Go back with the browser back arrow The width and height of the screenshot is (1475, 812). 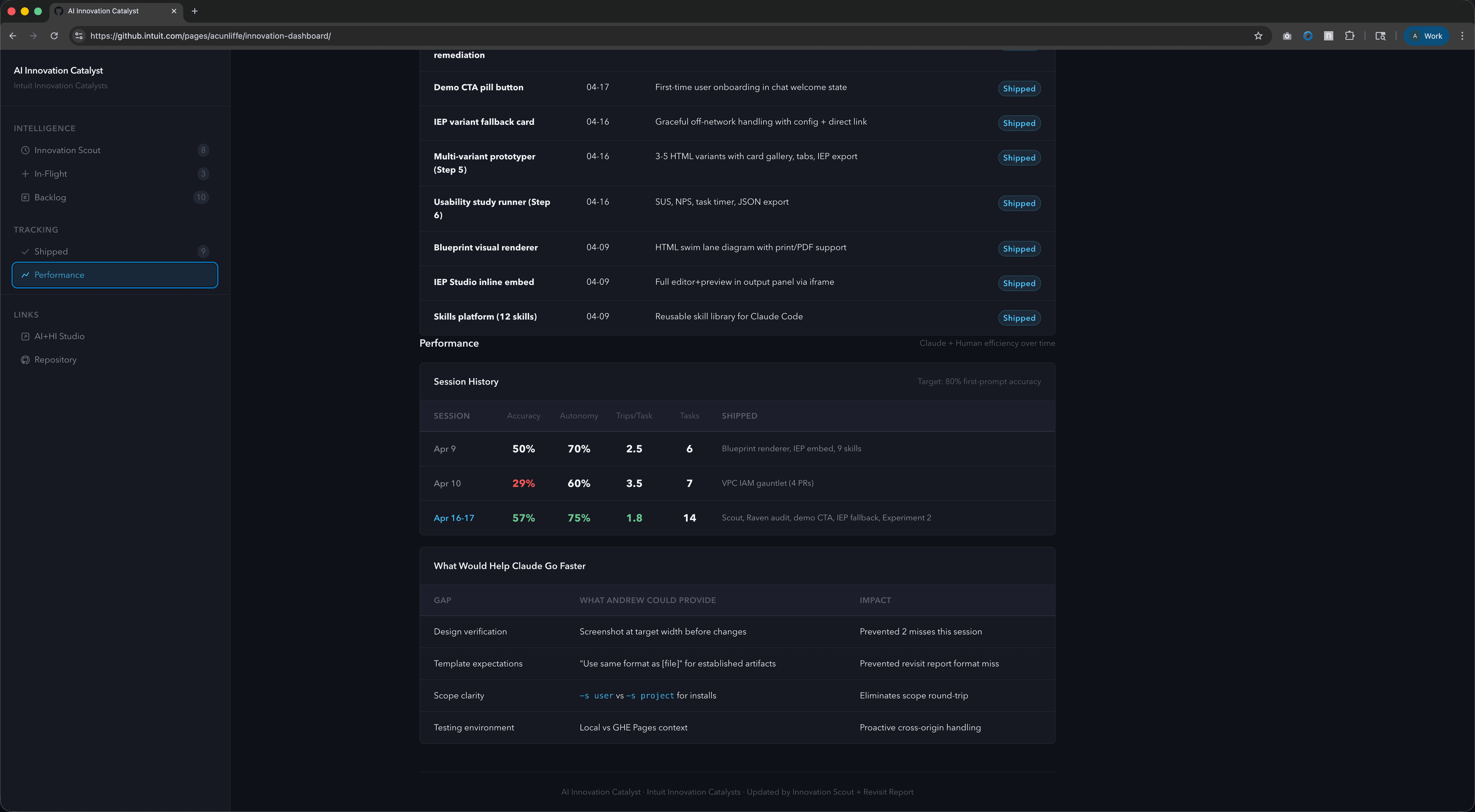pos(13,35)
